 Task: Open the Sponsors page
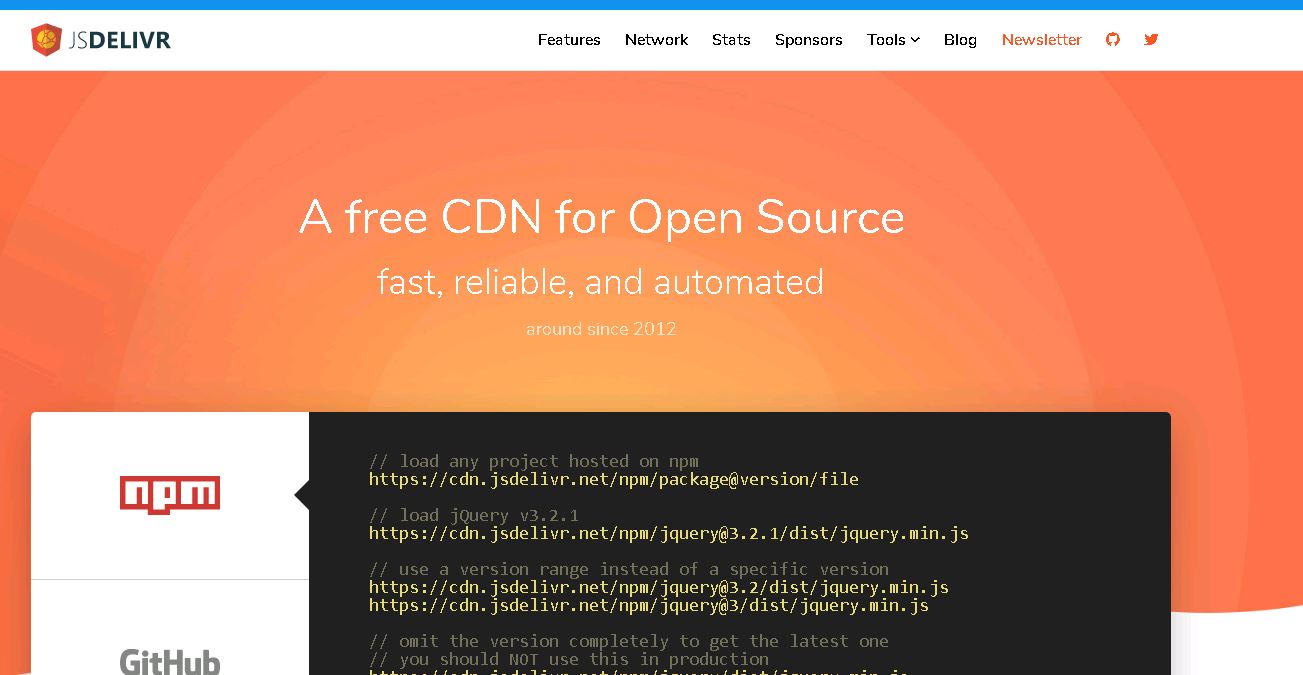click(x=808, y=40)
